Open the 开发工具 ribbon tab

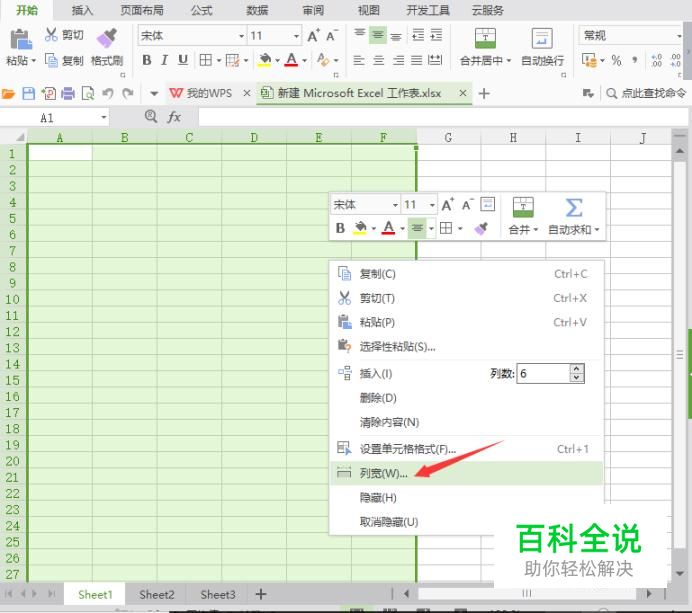[428, 10]
